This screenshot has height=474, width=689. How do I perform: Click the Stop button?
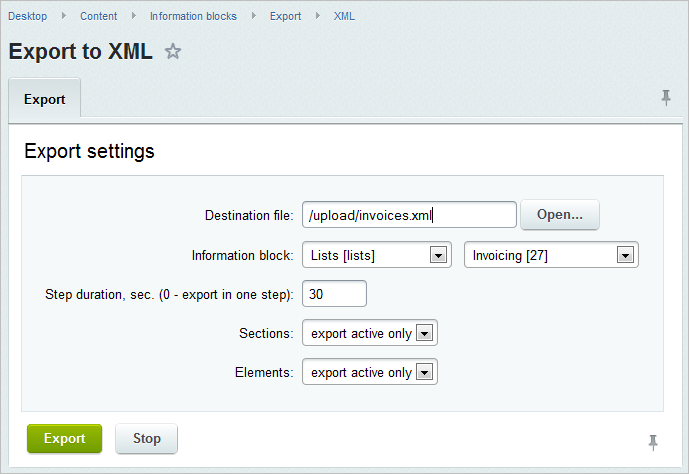click(x=147, y=438)
